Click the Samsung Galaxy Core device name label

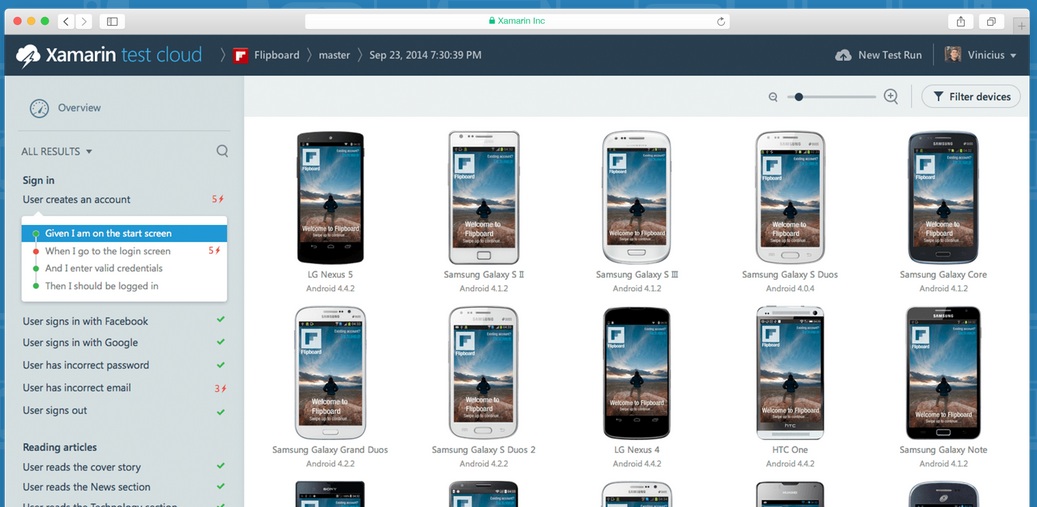pos(943,274)
